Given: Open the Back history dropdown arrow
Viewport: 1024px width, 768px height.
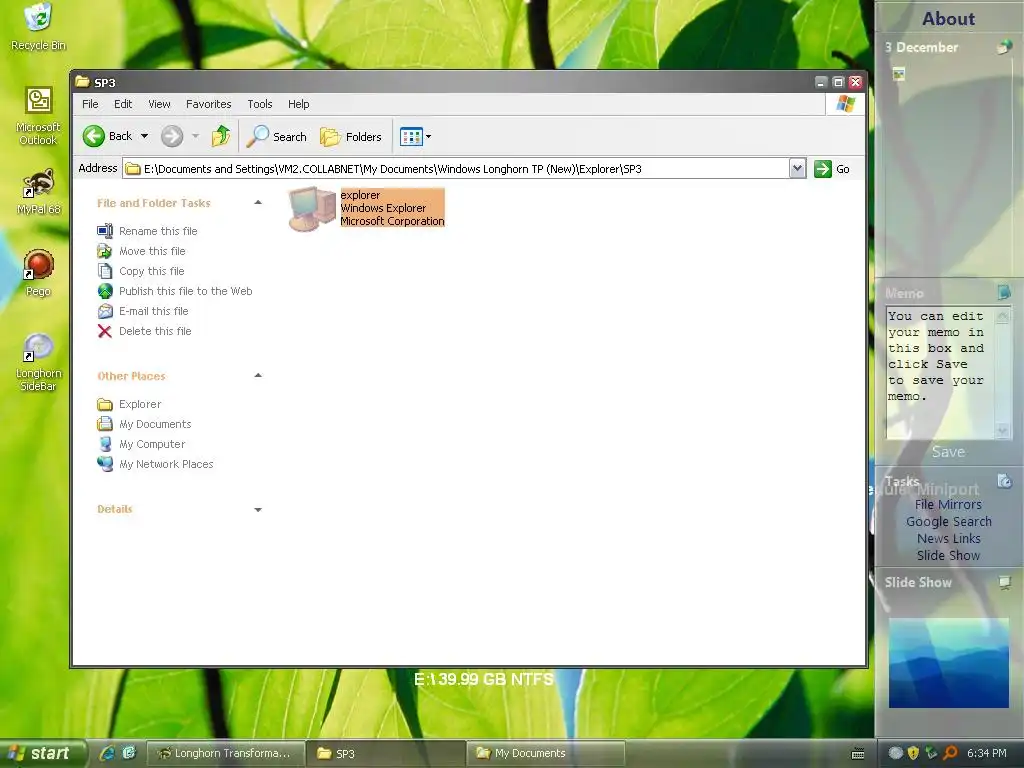Looking at the screenshot, I should [x=144, y=136].
